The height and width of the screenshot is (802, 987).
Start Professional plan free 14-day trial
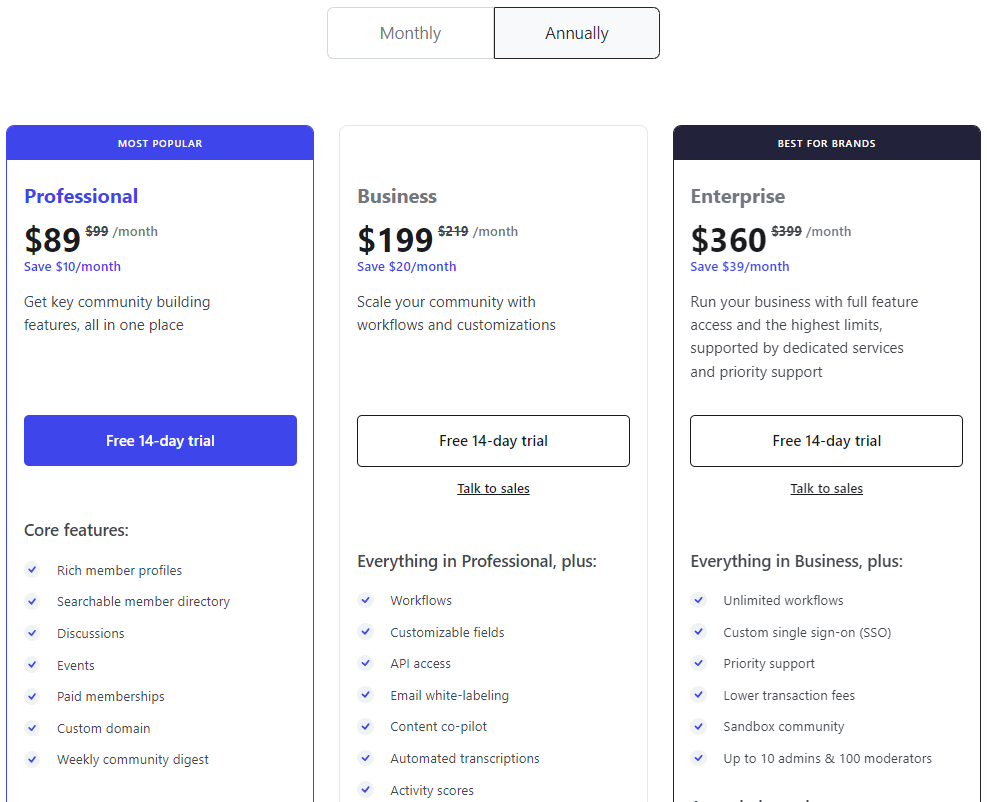pyautogui.click(x=161, y=441)
